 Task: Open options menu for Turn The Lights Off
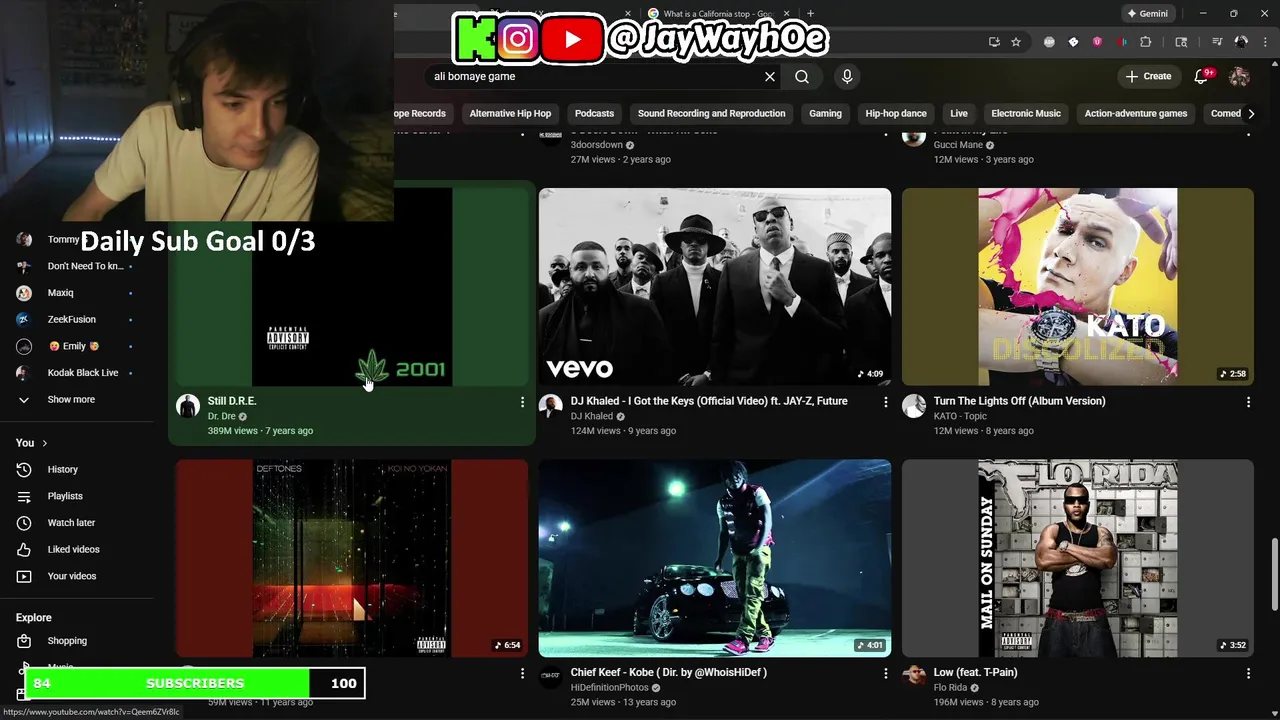(1248, 402)
